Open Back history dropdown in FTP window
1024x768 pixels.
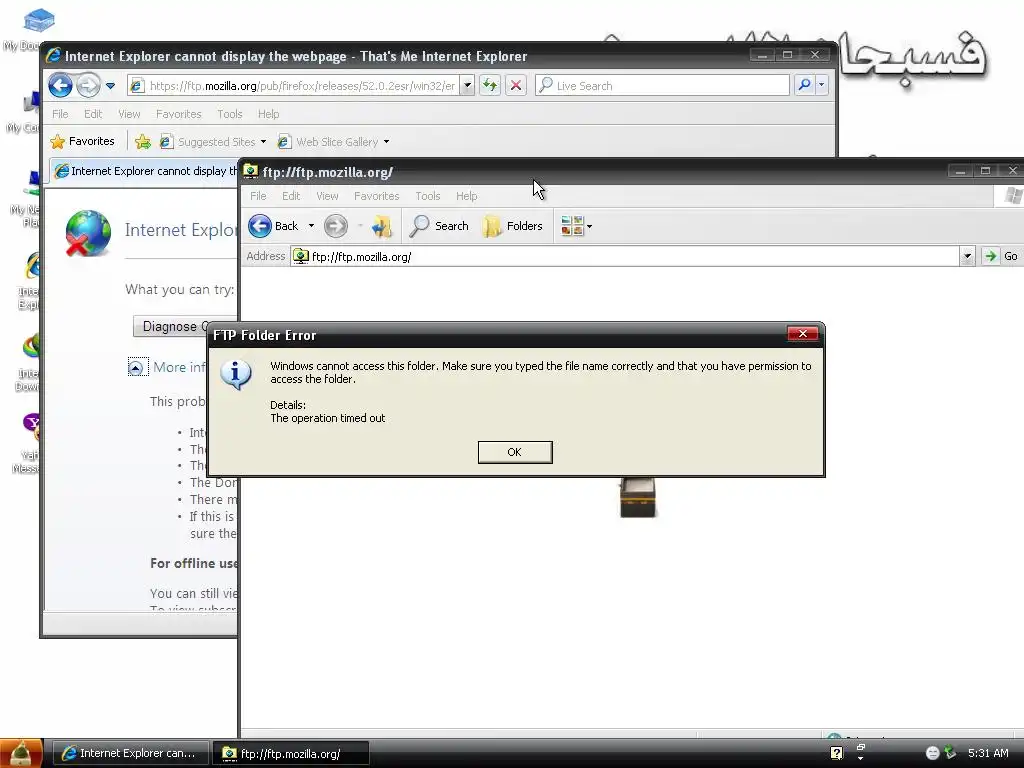[x=311, y=226]
